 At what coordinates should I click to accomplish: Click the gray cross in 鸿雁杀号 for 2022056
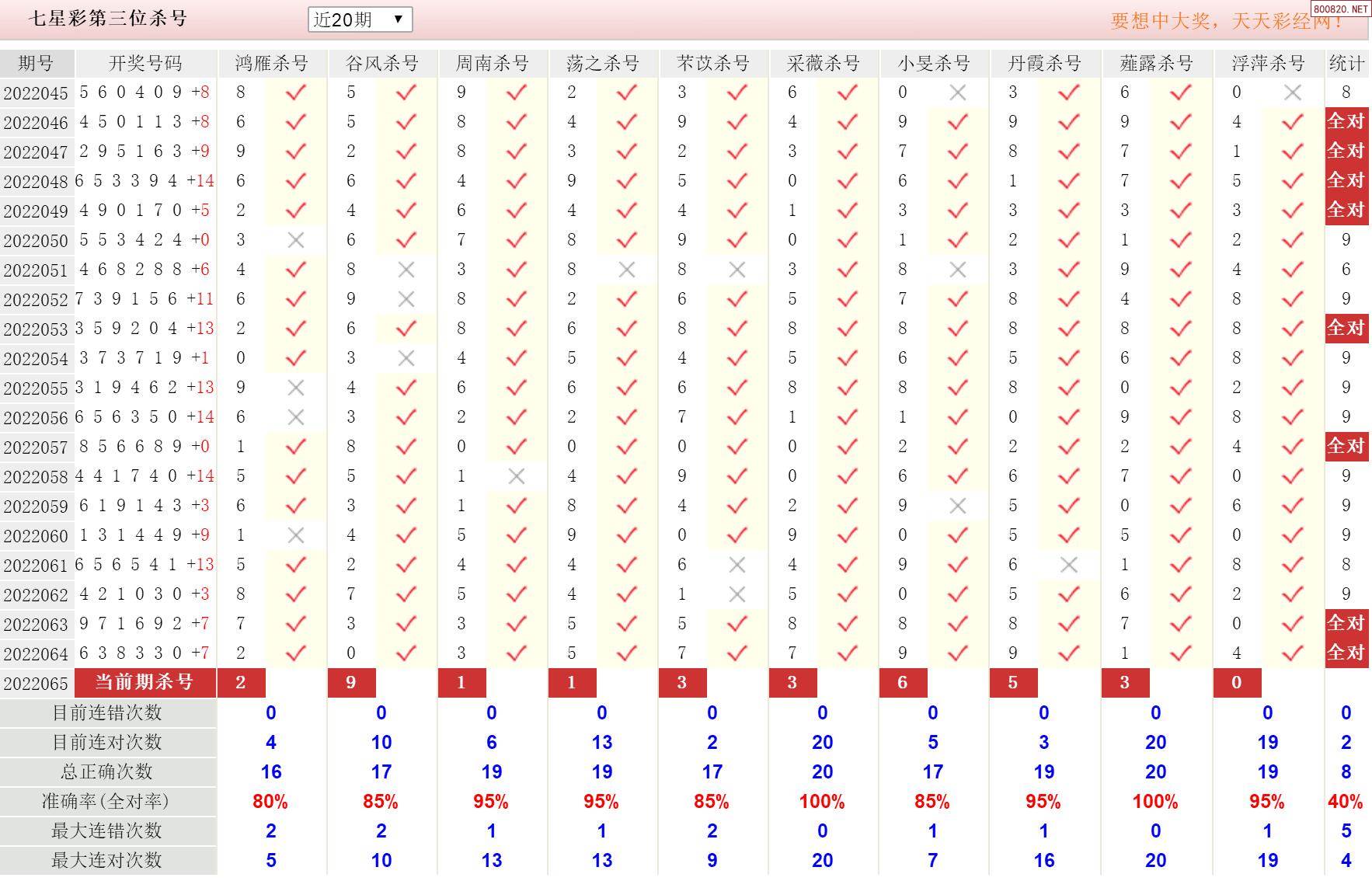tap(295, 417)
